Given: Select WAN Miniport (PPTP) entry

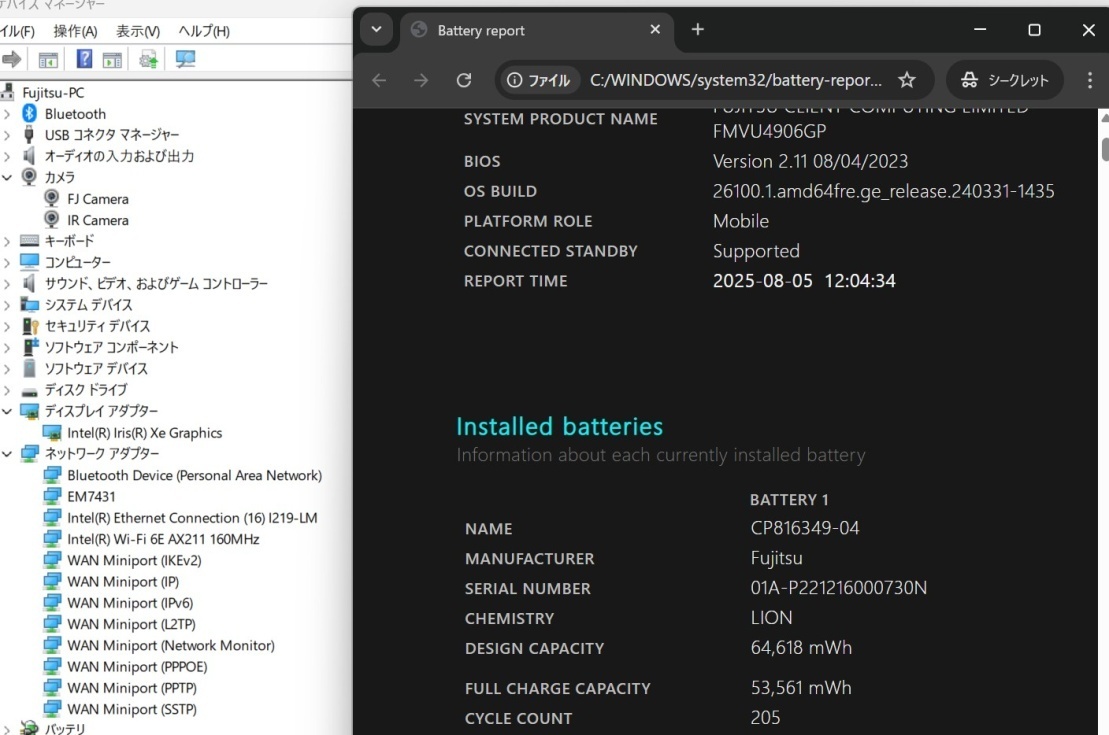Looking at the screenshot, I should tap(132, 688).
